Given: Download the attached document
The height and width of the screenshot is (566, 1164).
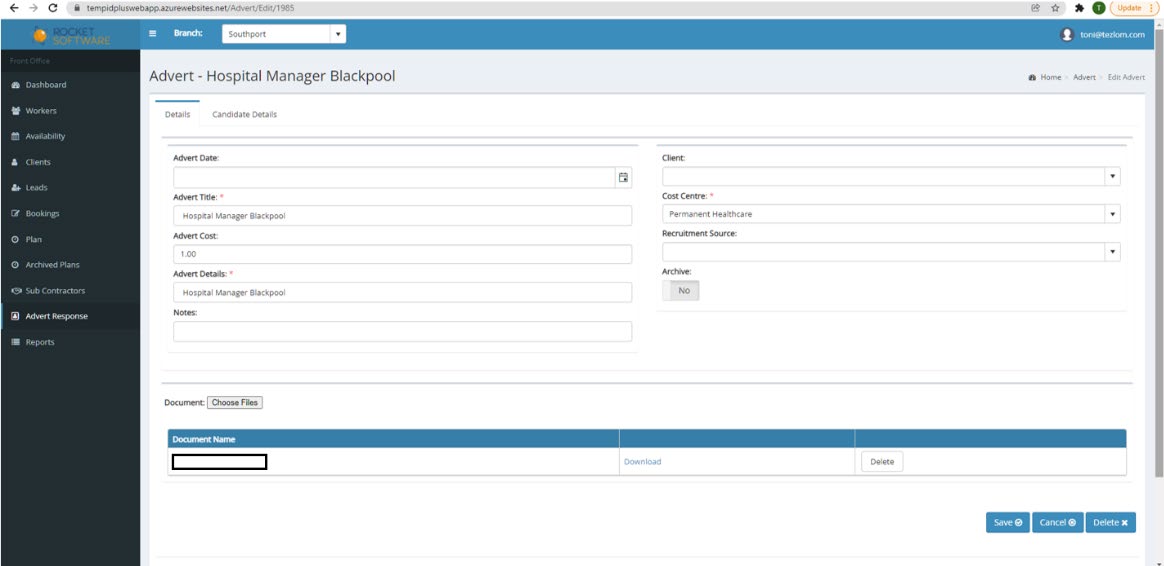Looking at the screenshot, I should (642, 462).
